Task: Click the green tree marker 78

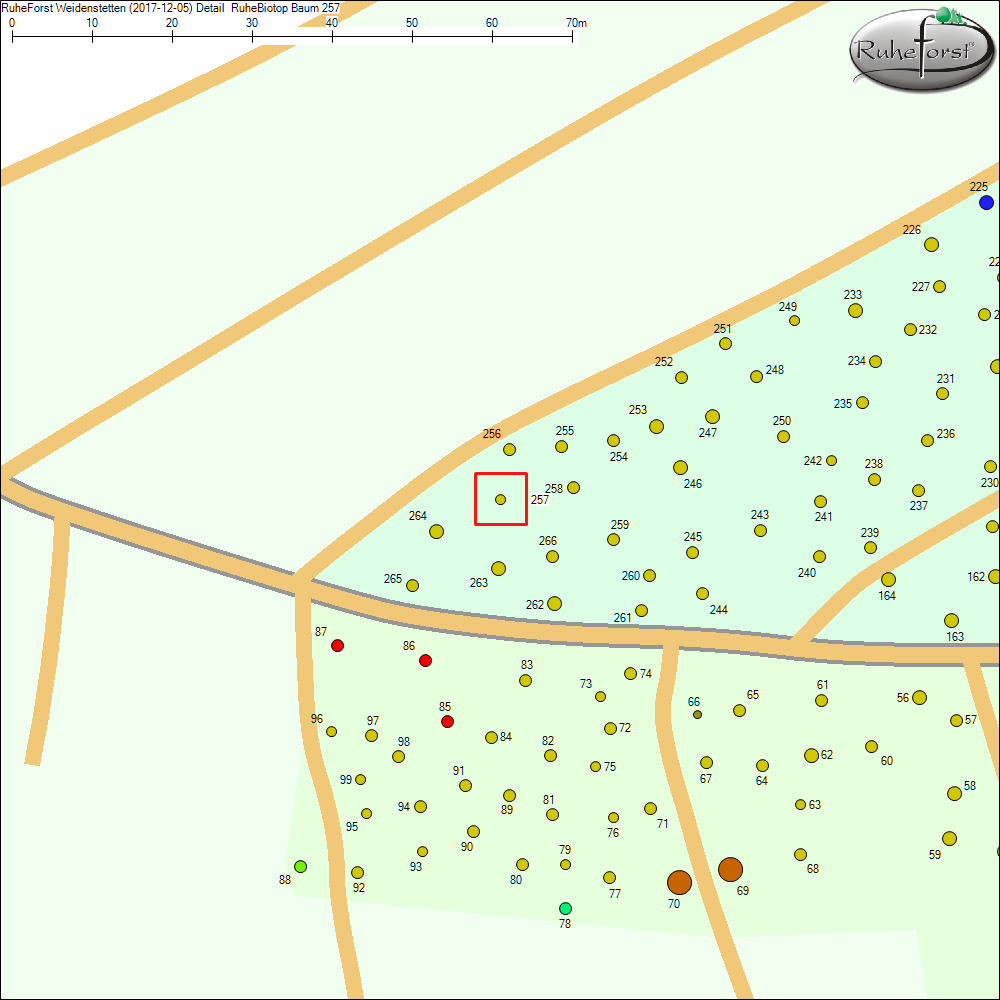Action: tap(565, 908)
